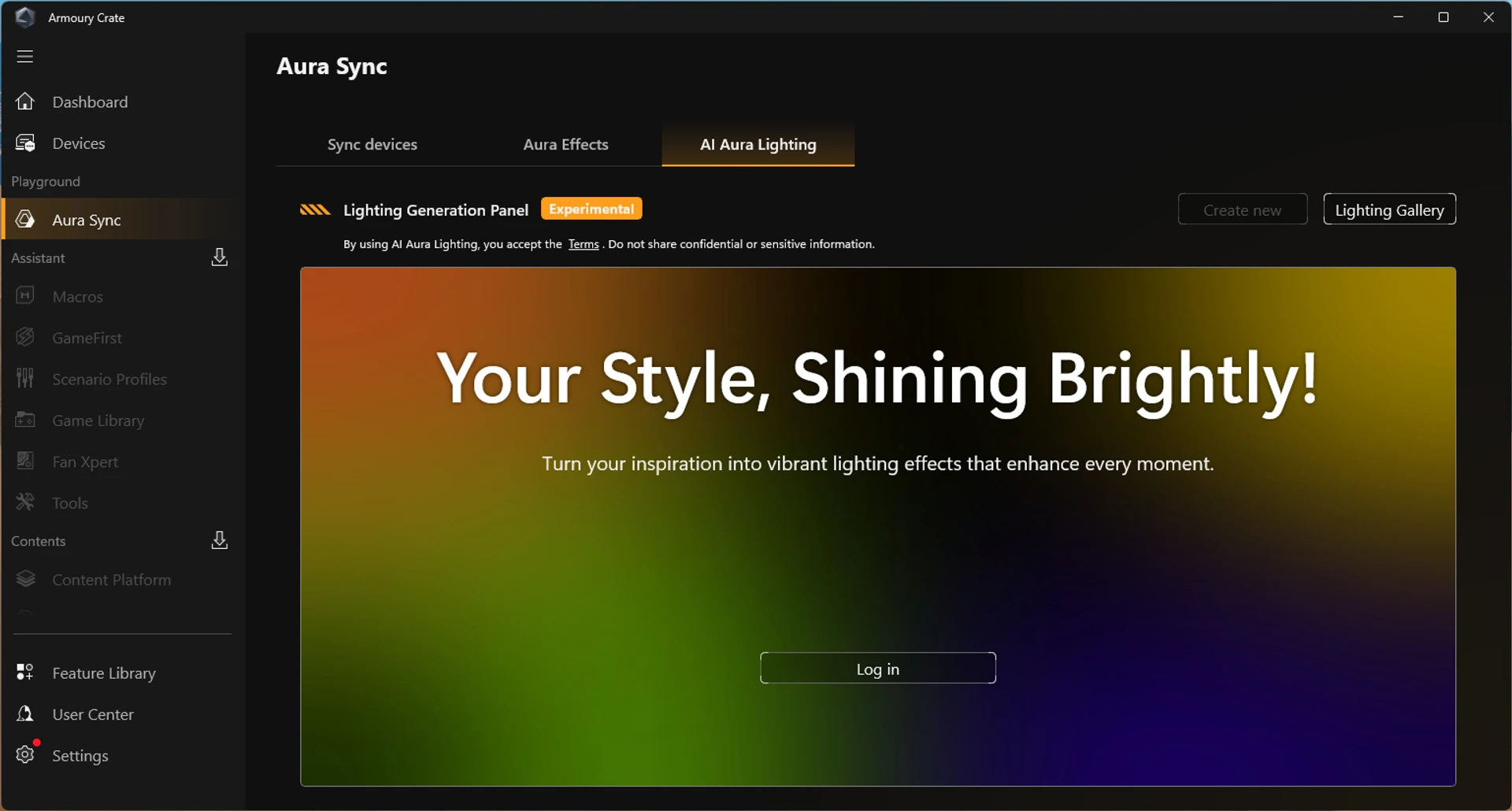Open Tools from the sidebar

122,503
